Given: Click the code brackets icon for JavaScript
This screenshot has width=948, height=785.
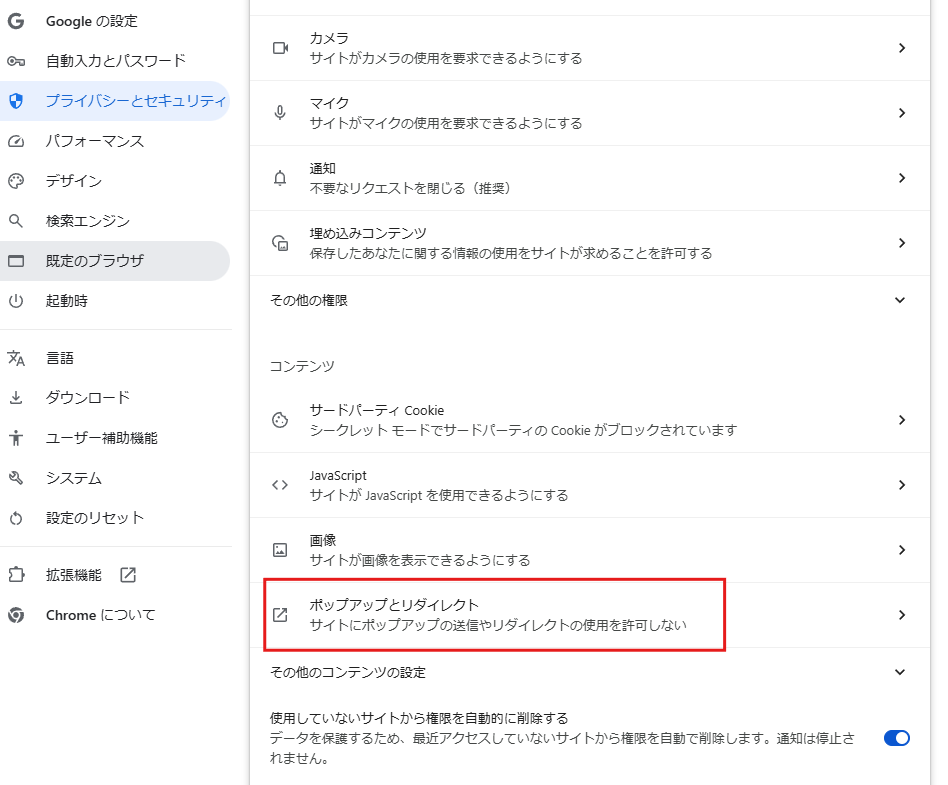Looking at the screenshot, I should (x=280, y=485).
